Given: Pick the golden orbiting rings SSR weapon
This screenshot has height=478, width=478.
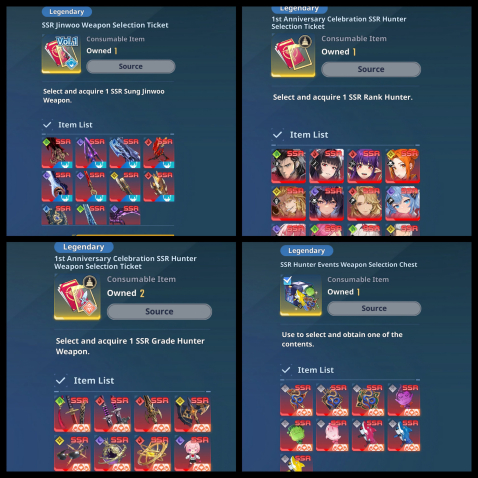Looking at the screenshot, I should coord(153,453).
